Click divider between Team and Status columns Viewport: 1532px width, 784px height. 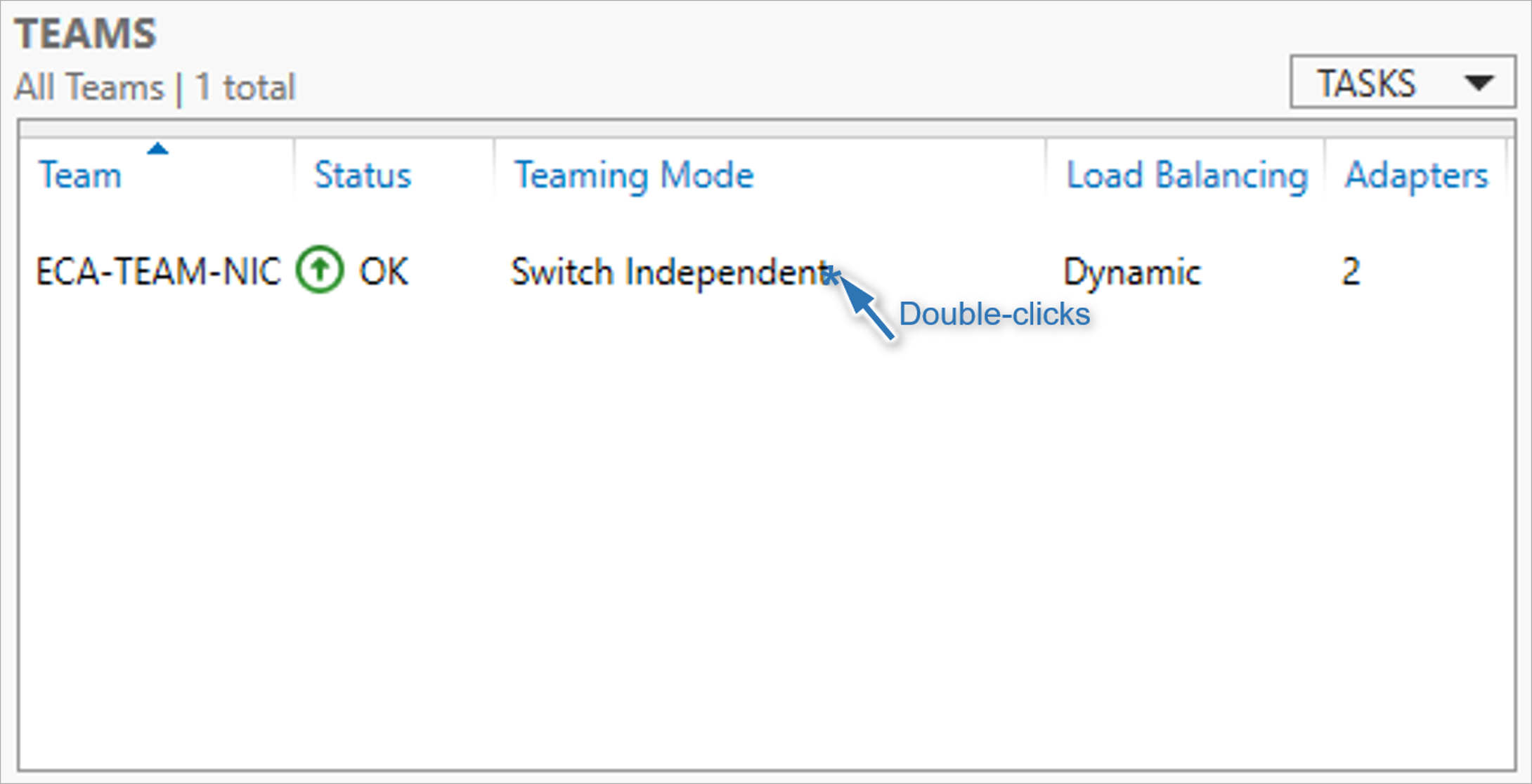[294, 172]
